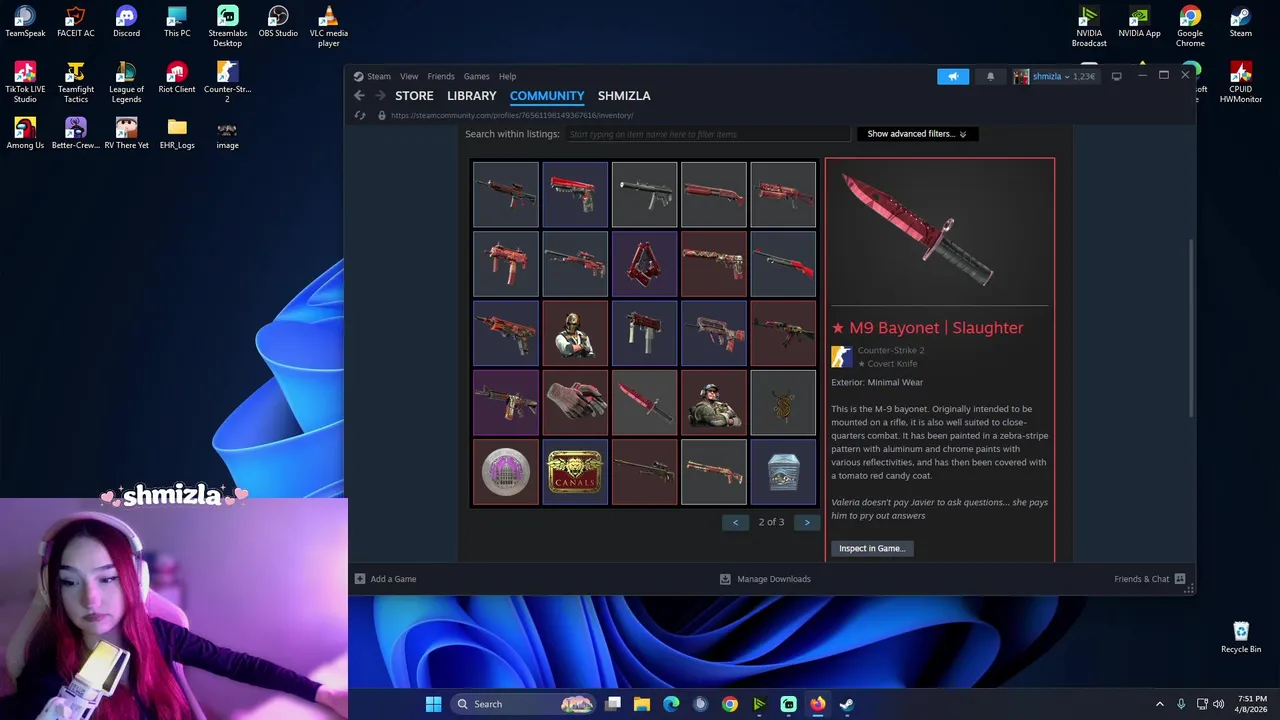
Task: Open OBS Studio desktop icon
Action: (x=278, y=22)
